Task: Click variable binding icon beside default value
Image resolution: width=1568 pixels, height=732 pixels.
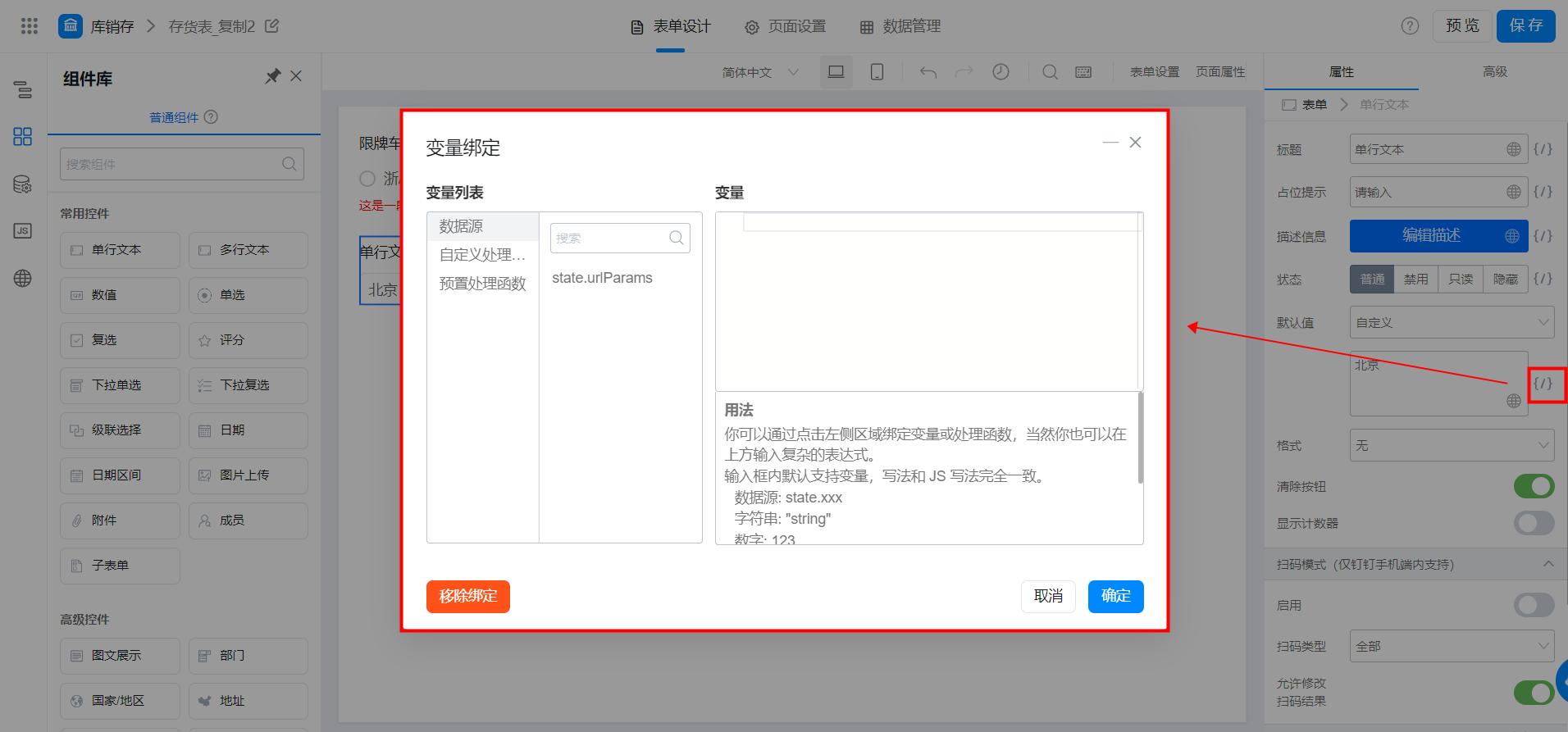Action: pyautogui.click(x=1543, y=384)
